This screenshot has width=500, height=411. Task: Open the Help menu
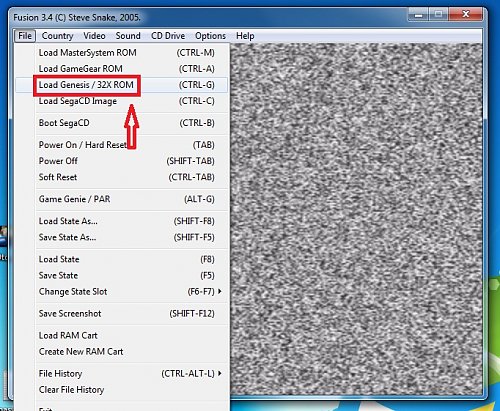[x=245, y=36]
